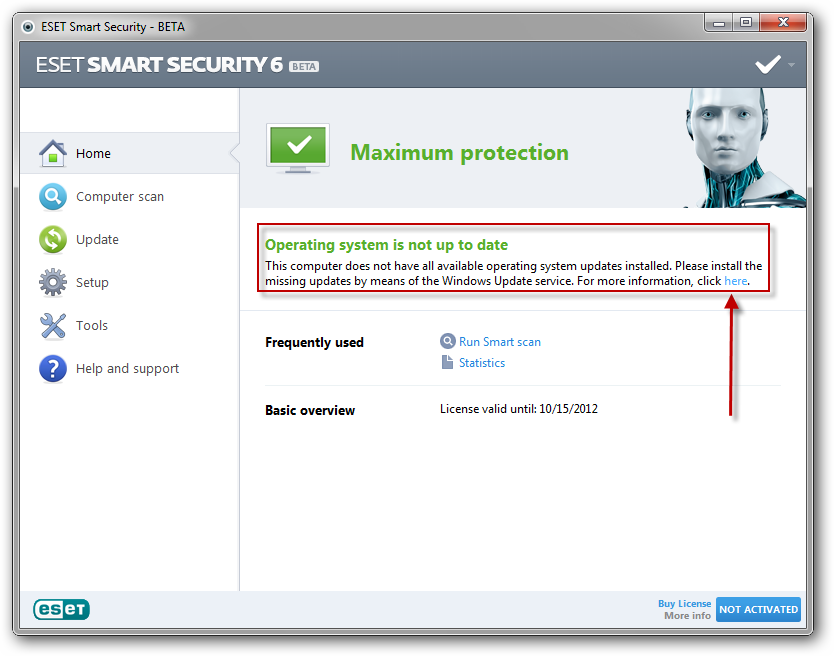Open Setup via the gear icon
834x656 pixels.
(x=52, y=282)
